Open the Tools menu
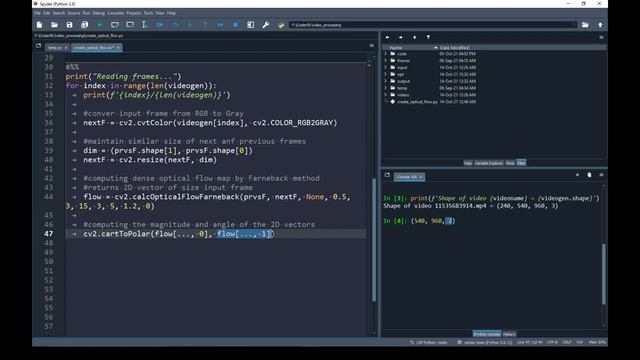This screenshot has width=640, height=360. [x=149, y=13]
